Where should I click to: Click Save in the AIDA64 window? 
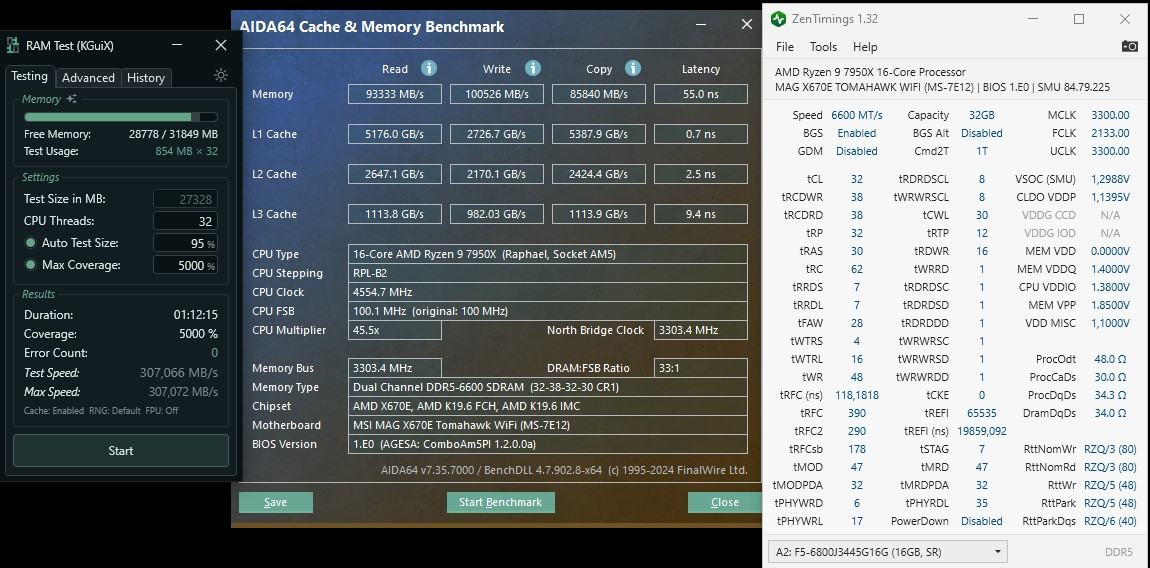click(276, 502)
